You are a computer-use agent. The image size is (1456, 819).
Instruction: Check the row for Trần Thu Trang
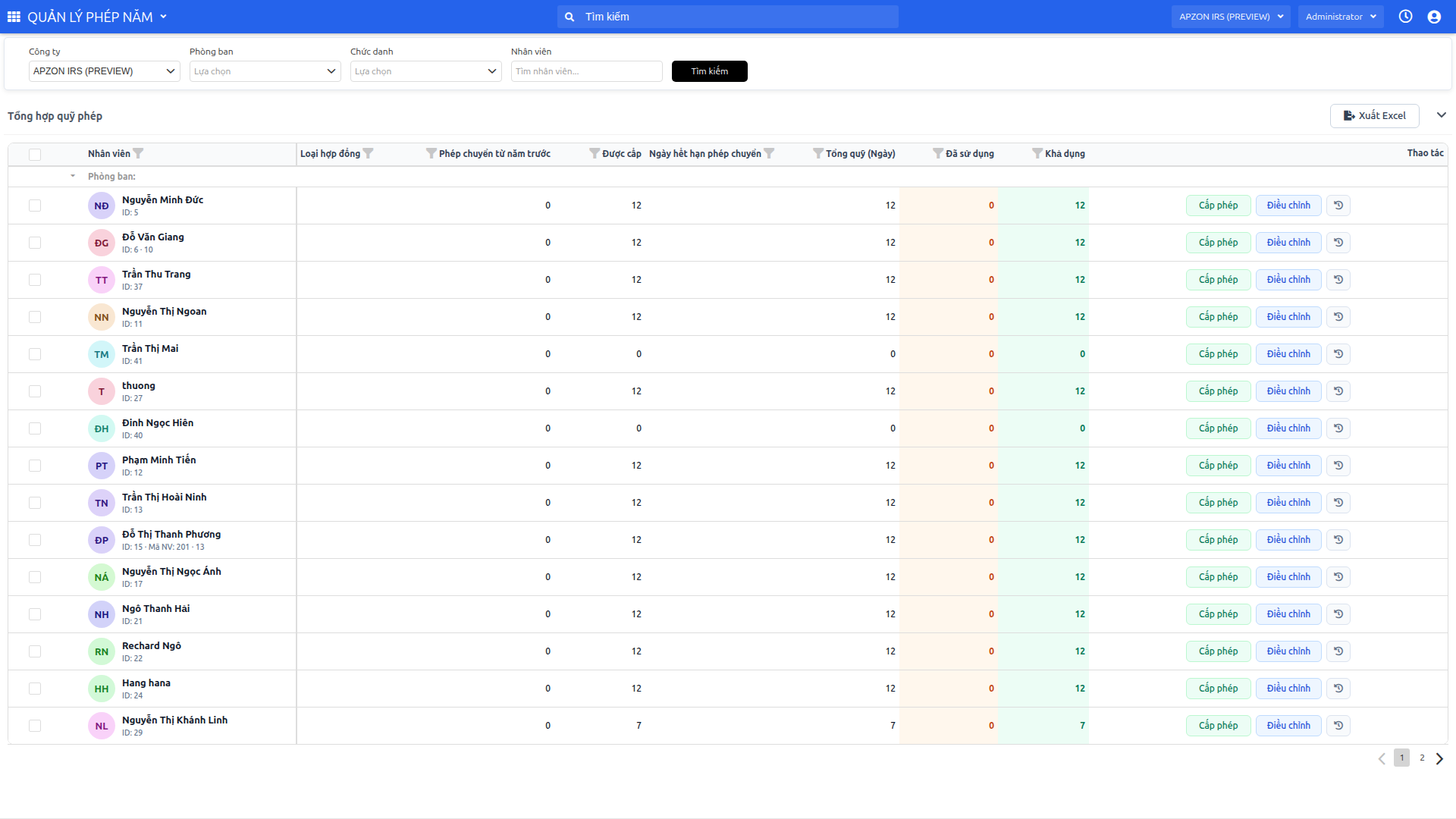(x=35, y=280)
